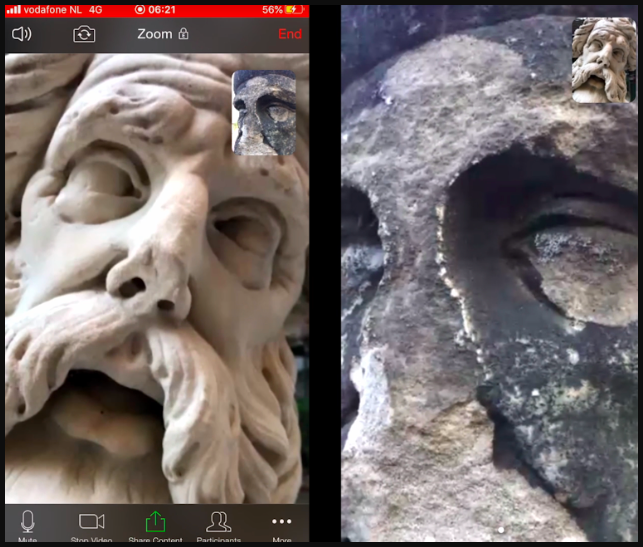The width and height of the screenshot is (643, 547).
Task: Mute the microphone in the Zoom call
Action: point(28,523)
